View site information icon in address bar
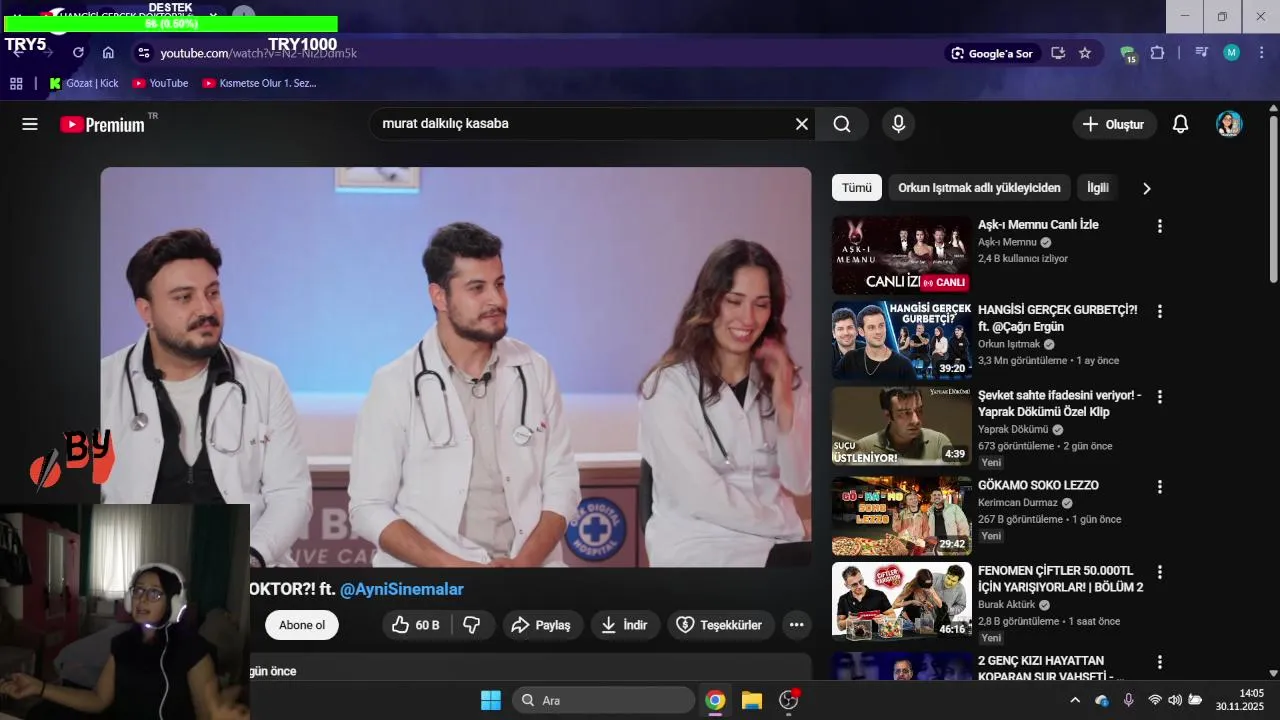Screen dimensions: 1280x720 143,53
